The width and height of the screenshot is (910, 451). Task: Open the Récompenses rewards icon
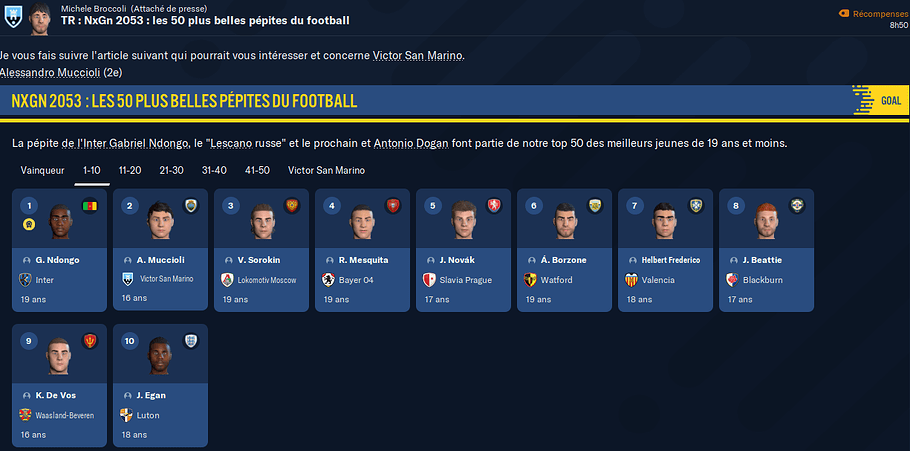844,13
